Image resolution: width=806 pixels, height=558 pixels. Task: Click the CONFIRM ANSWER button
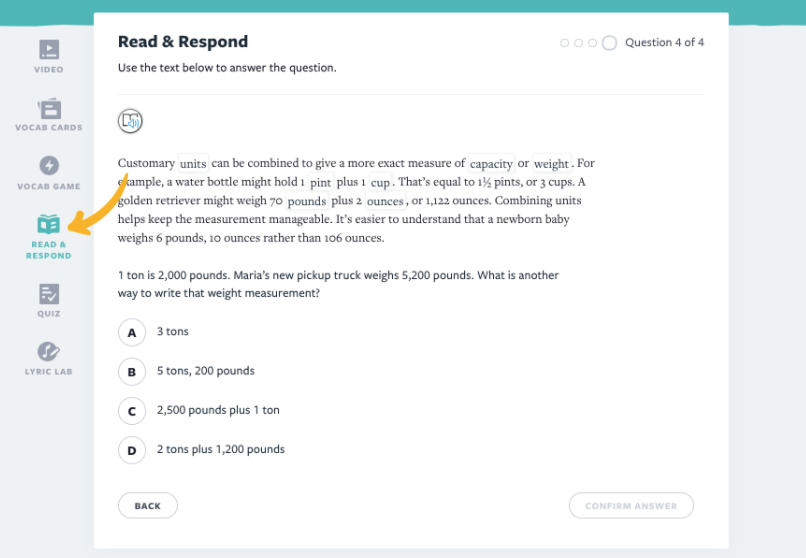(631, 506)
